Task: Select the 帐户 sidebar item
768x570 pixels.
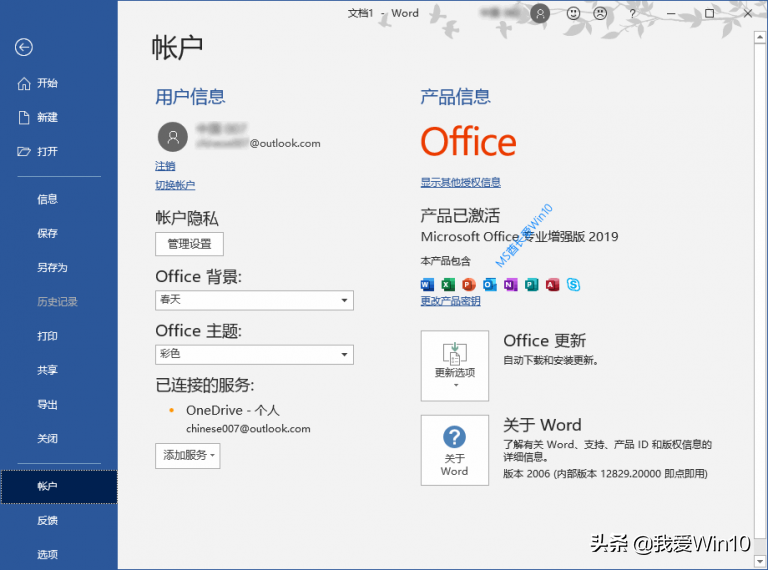Action: 59,486
